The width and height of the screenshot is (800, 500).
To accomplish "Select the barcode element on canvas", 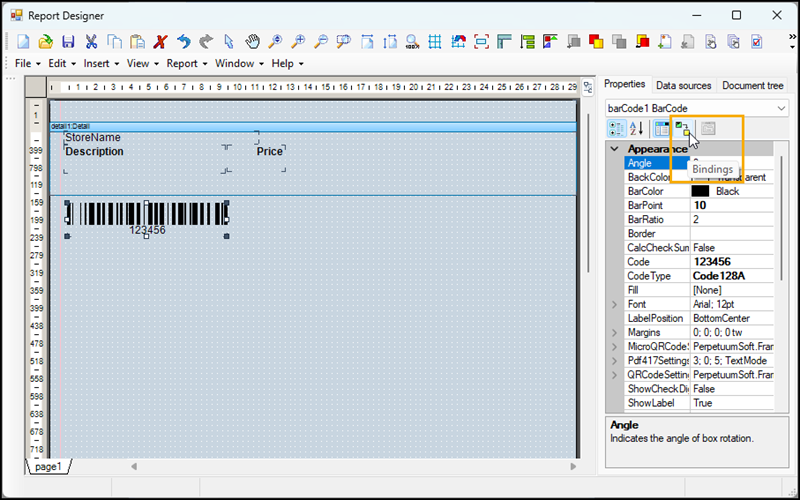I will (x=147, y=219).
